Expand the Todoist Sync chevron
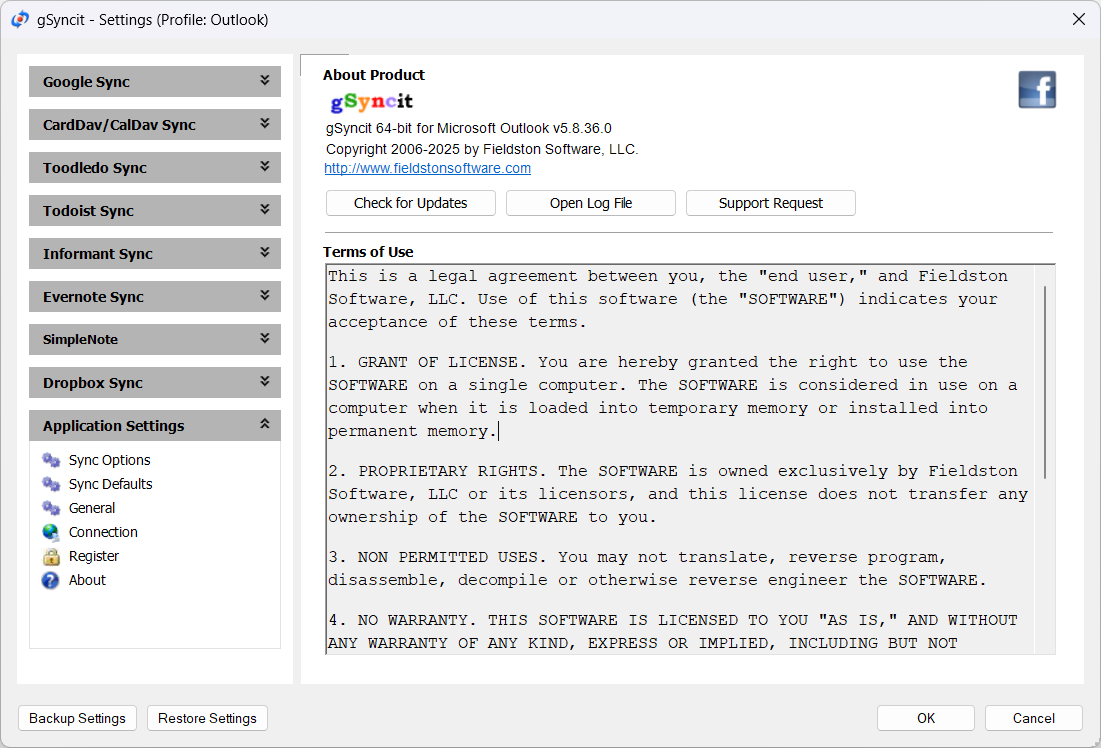This screenshot has height=748, width=1101. (265, 209)
